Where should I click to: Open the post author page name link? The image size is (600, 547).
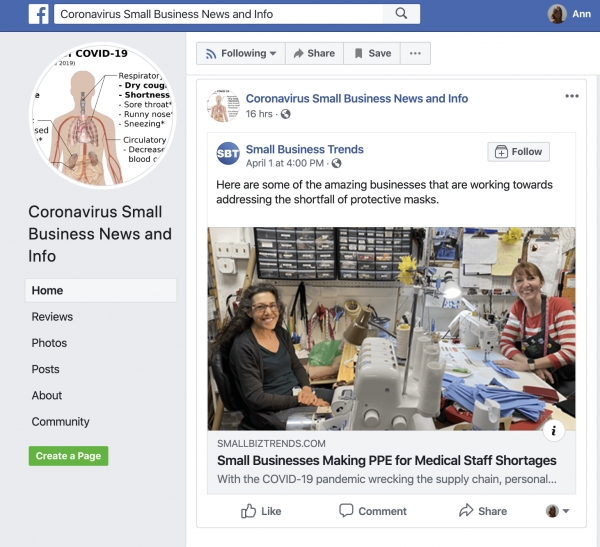coord(357,99)
